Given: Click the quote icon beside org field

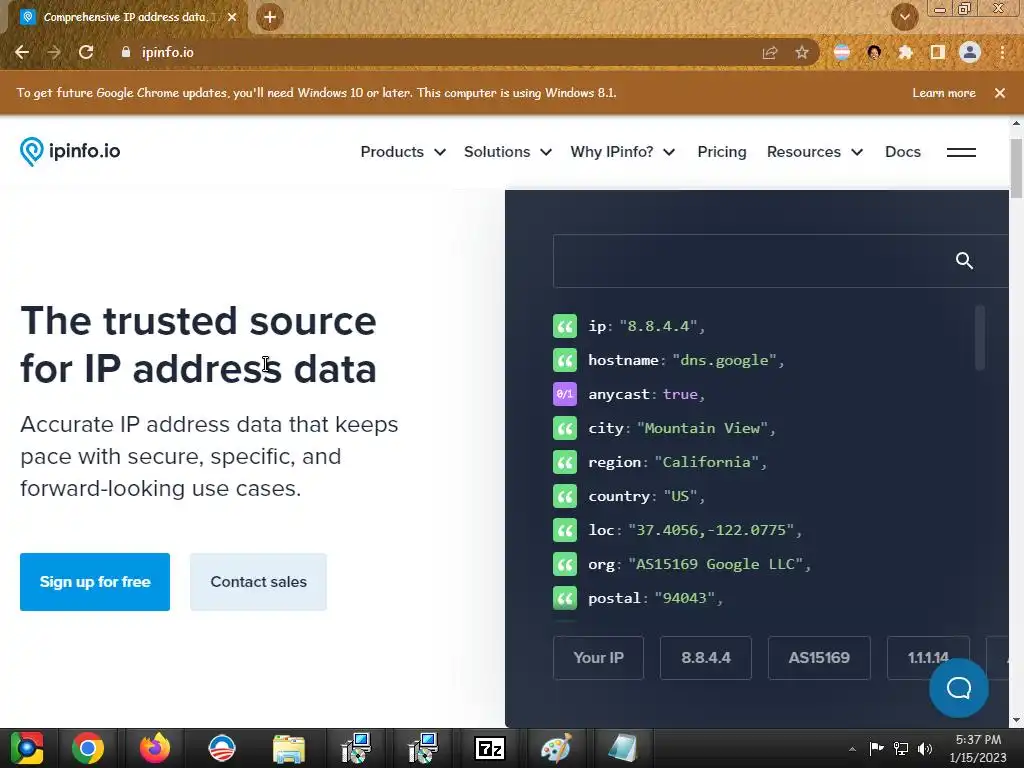Looking at the screenshot, I should pos(565,564).
